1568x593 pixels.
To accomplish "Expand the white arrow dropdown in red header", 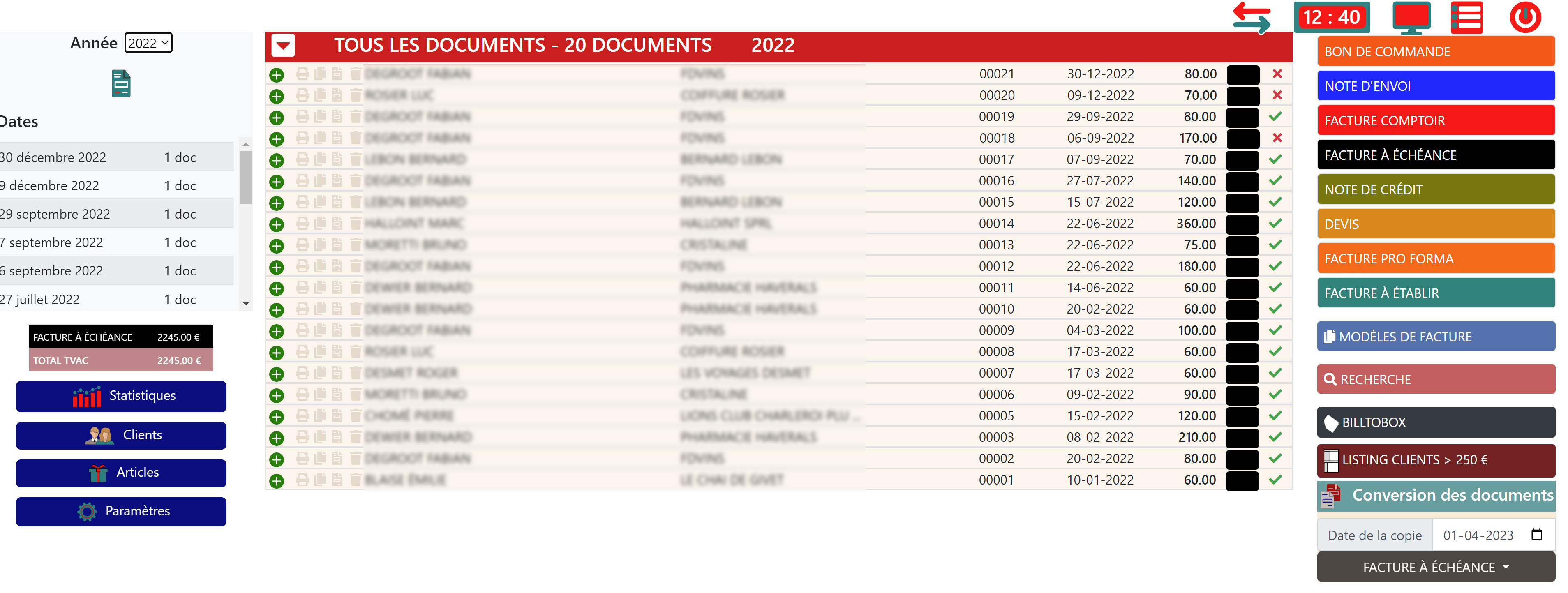I will pyautogui.click(x=283, y=46).
